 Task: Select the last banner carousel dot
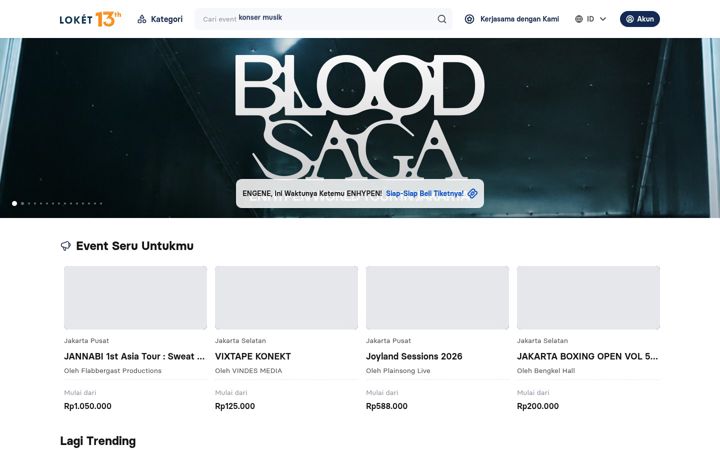[101, 203]
